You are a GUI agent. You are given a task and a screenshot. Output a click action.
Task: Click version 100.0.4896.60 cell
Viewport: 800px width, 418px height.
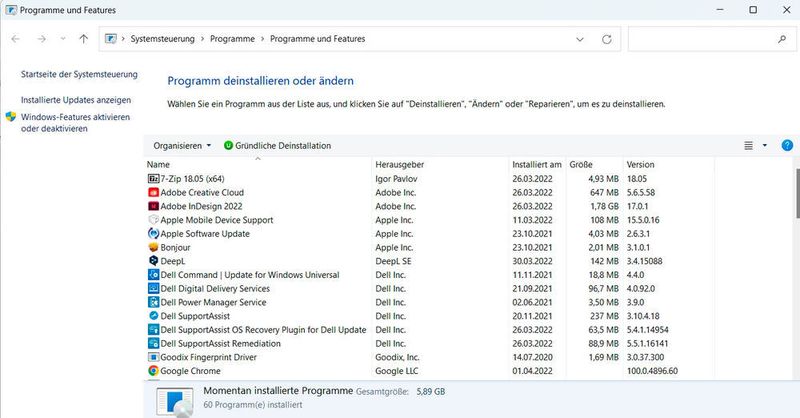click(652, 371)
